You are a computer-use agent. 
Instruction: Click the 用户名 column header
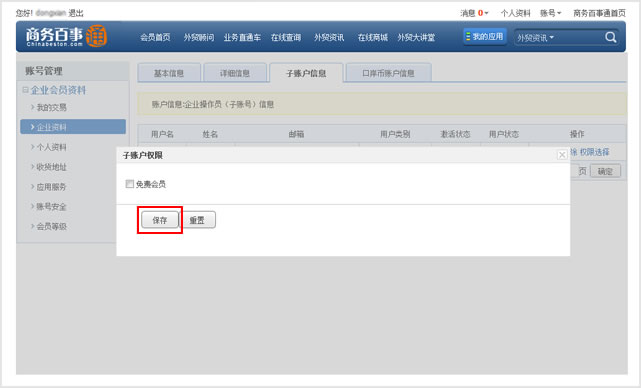(x=162, y=134)
